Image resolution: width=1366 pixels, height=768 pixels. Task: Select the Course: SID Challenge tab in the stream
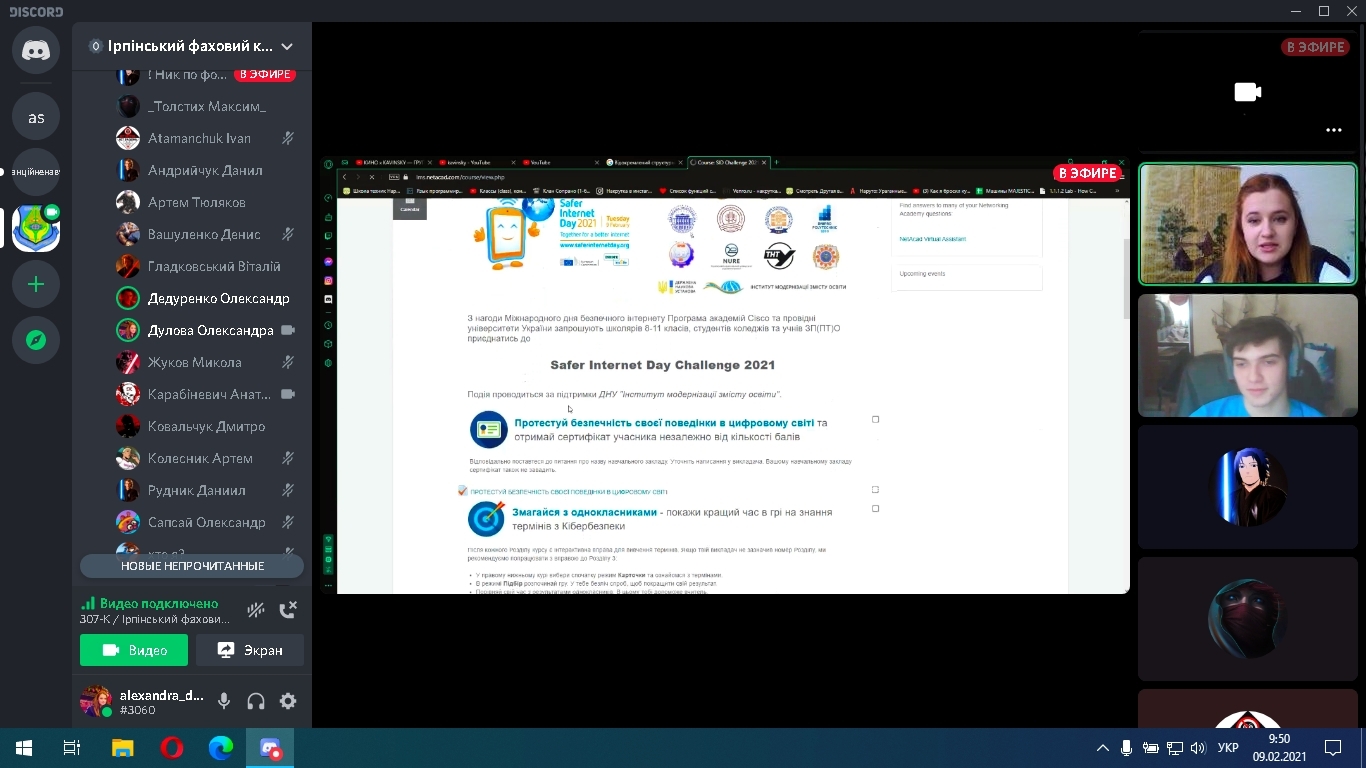coord(728,162)
